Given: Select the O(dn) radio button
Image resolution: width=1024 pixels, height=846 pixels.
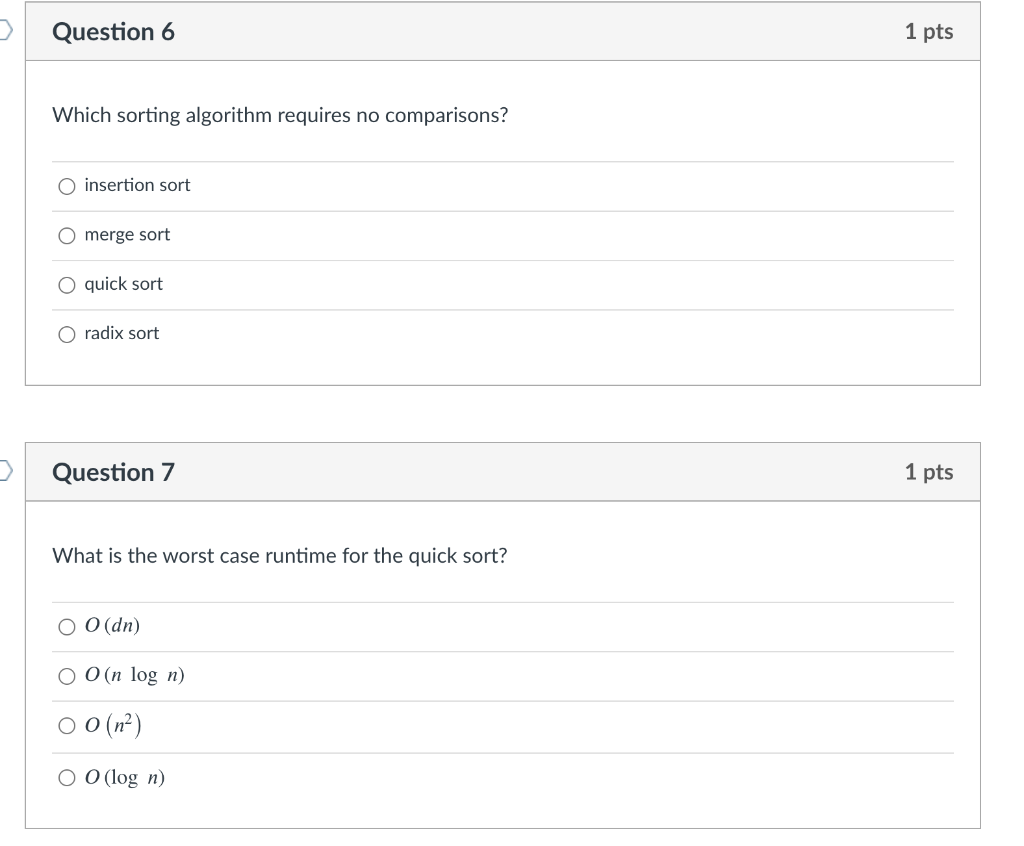Looking at the screenshot, I should 67,627.
